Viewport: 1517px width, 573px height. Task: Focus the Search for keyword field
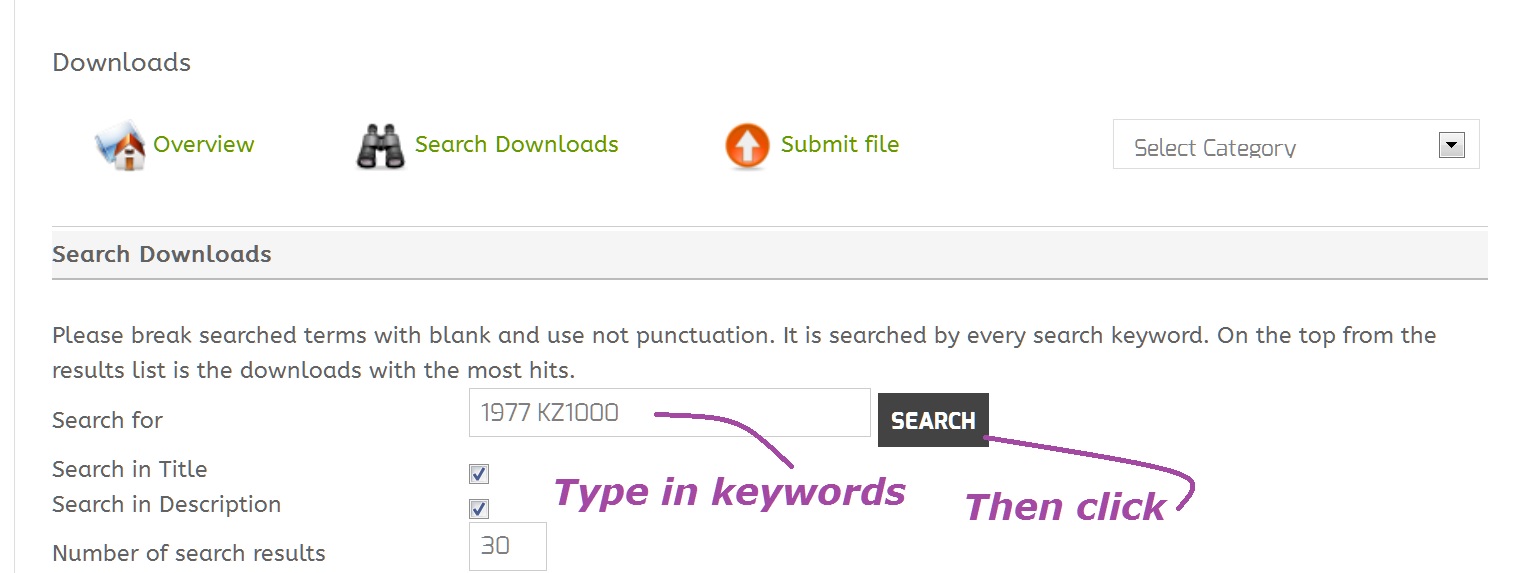(670, 412)
